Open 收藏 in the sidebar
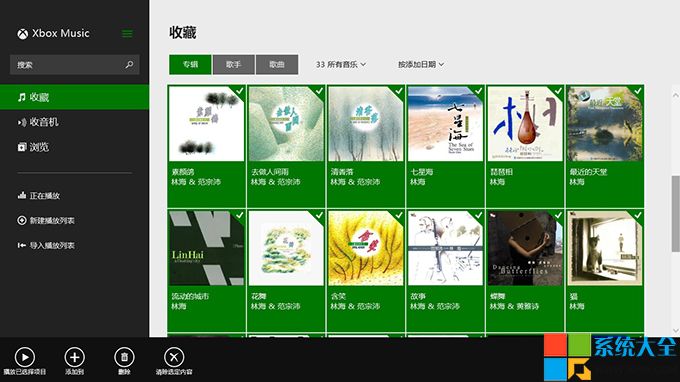Image resolution: width=680 pixels, height=382 pixels. (x=75, y=97)
